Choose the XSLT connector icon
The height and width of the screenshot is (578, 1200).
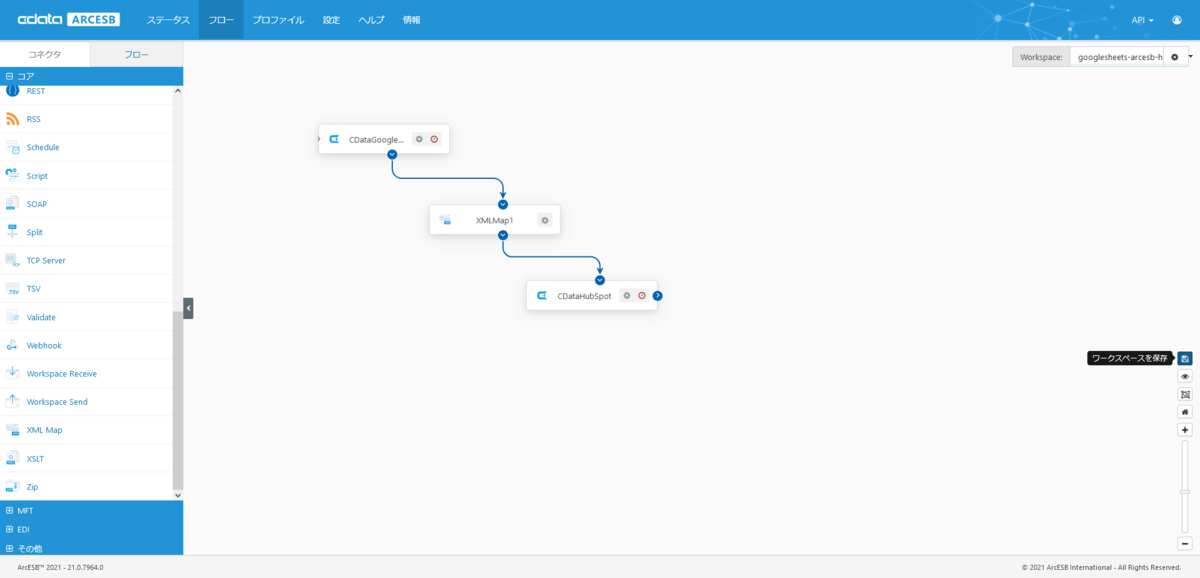coord(13,458)
